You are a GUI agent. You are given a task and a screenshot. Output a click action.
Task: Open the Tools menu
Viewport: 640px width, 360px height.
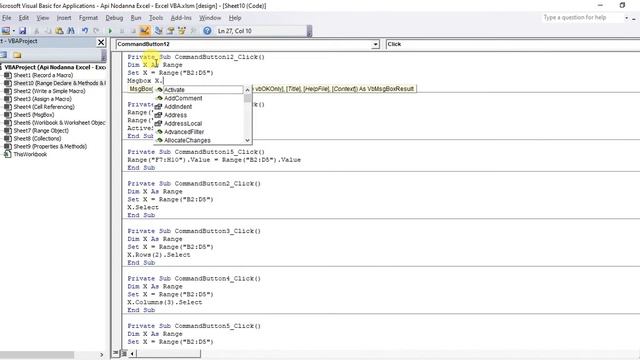point(156,18)
